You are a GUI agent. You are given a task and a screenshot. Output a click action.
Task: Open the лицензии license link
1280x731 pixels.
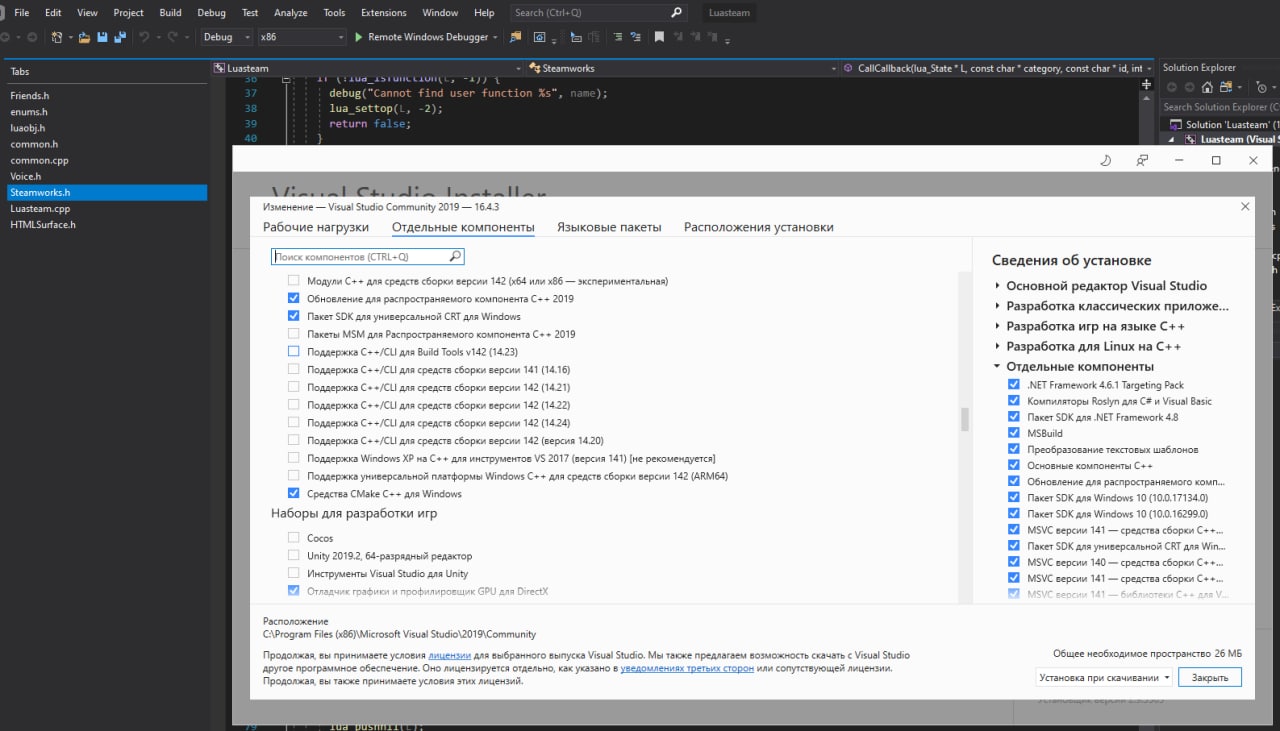tap(449, 656)
